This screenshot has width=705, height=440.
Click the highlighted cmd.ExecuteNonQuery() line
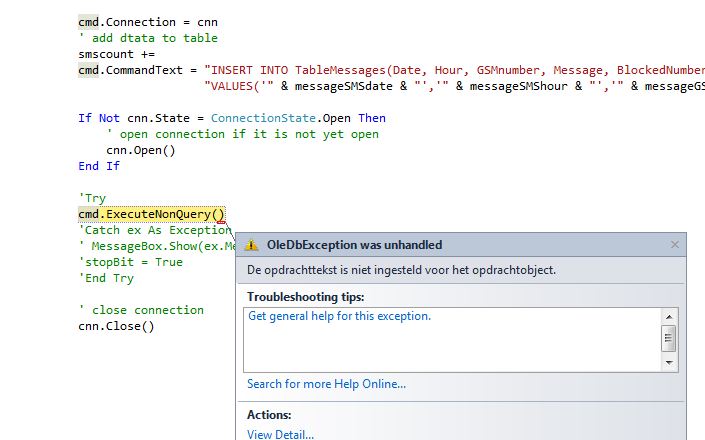(152, 214)
